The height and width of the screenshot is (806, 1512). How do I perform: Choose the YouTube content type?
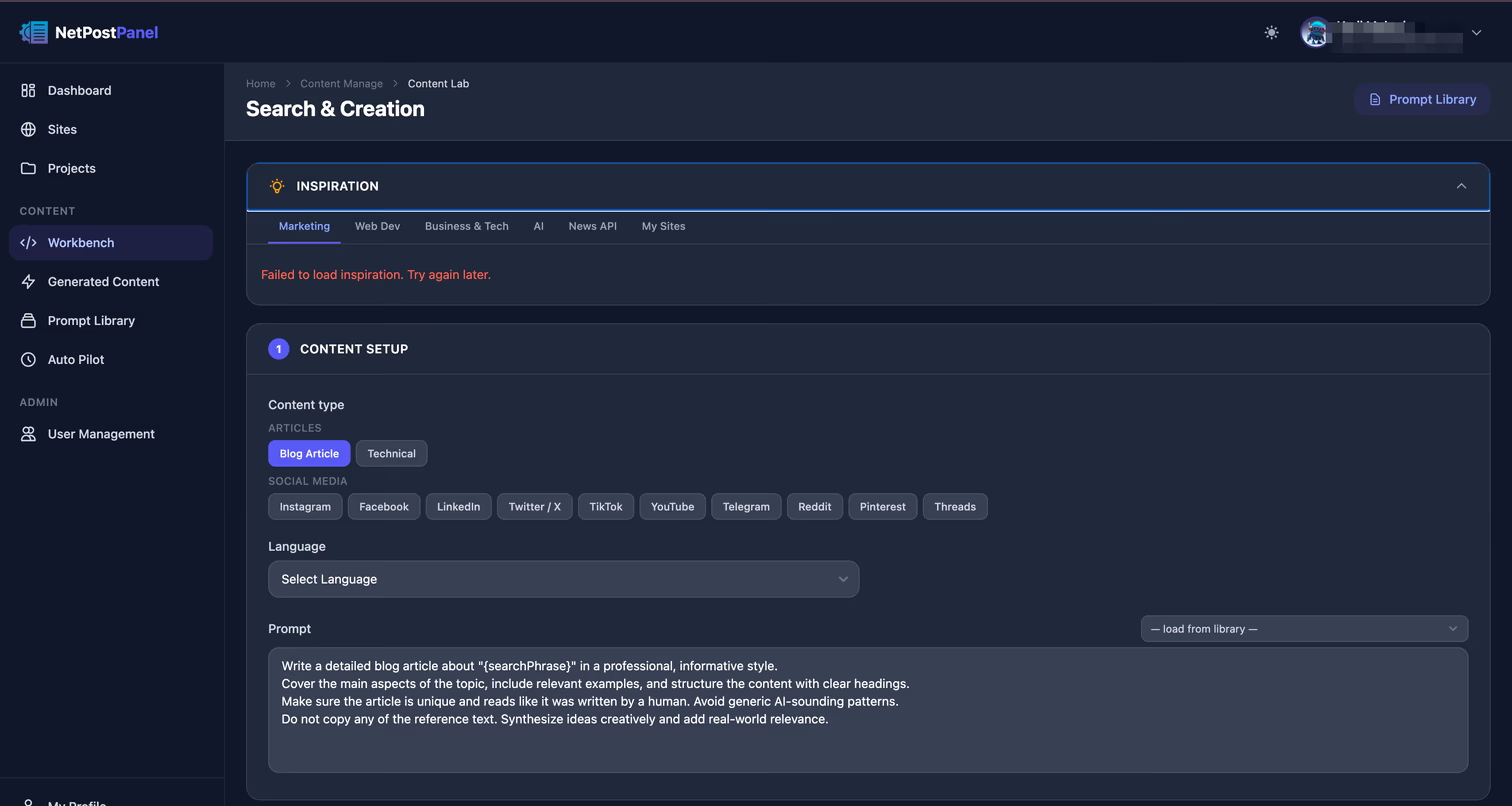pos(673,507)
